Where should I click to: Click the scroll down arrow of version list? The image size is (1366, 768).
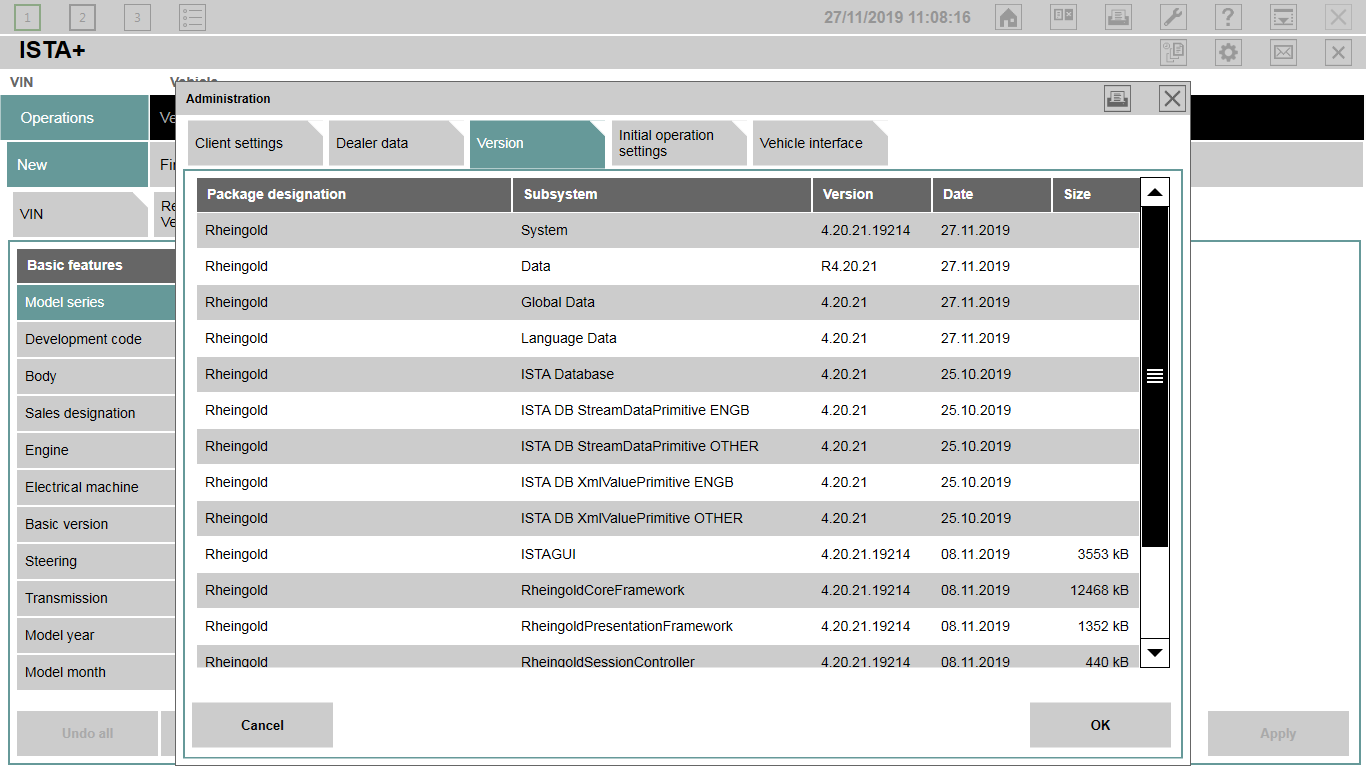[1155, 652]
